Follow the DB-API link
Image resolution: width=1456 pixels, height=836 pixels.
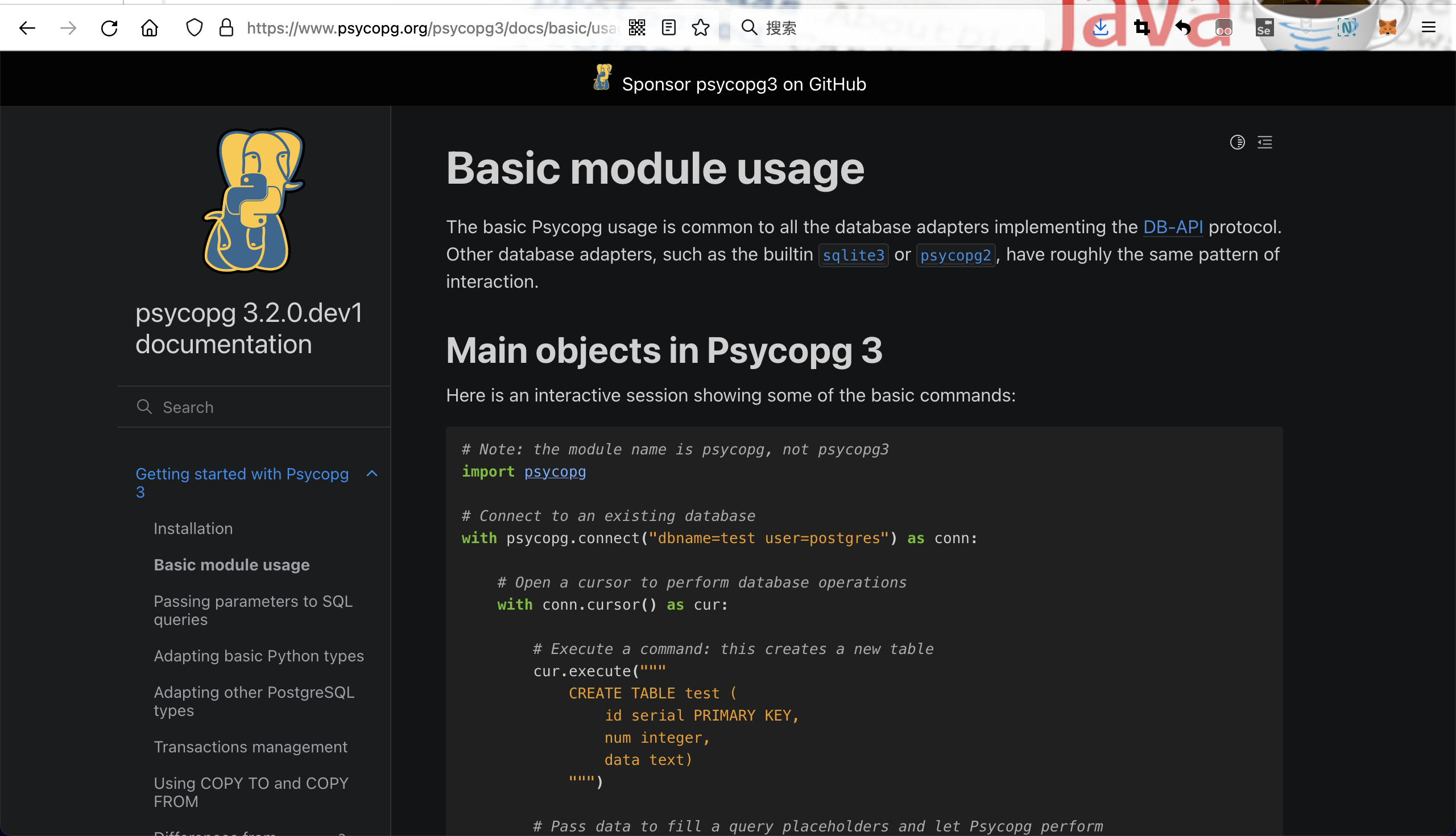pyautogui.click(x=1172, y=227)
